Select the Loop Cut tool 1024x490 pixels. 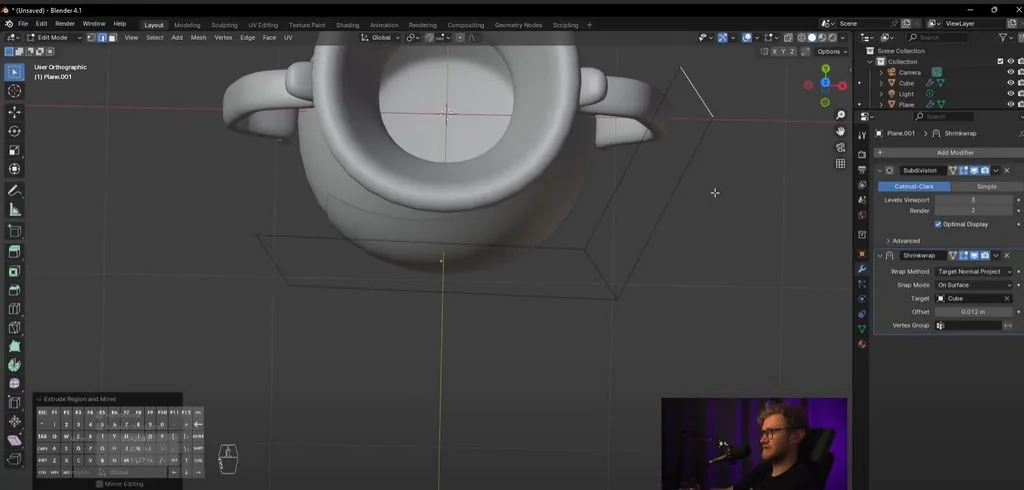click(x=14, y=309)
